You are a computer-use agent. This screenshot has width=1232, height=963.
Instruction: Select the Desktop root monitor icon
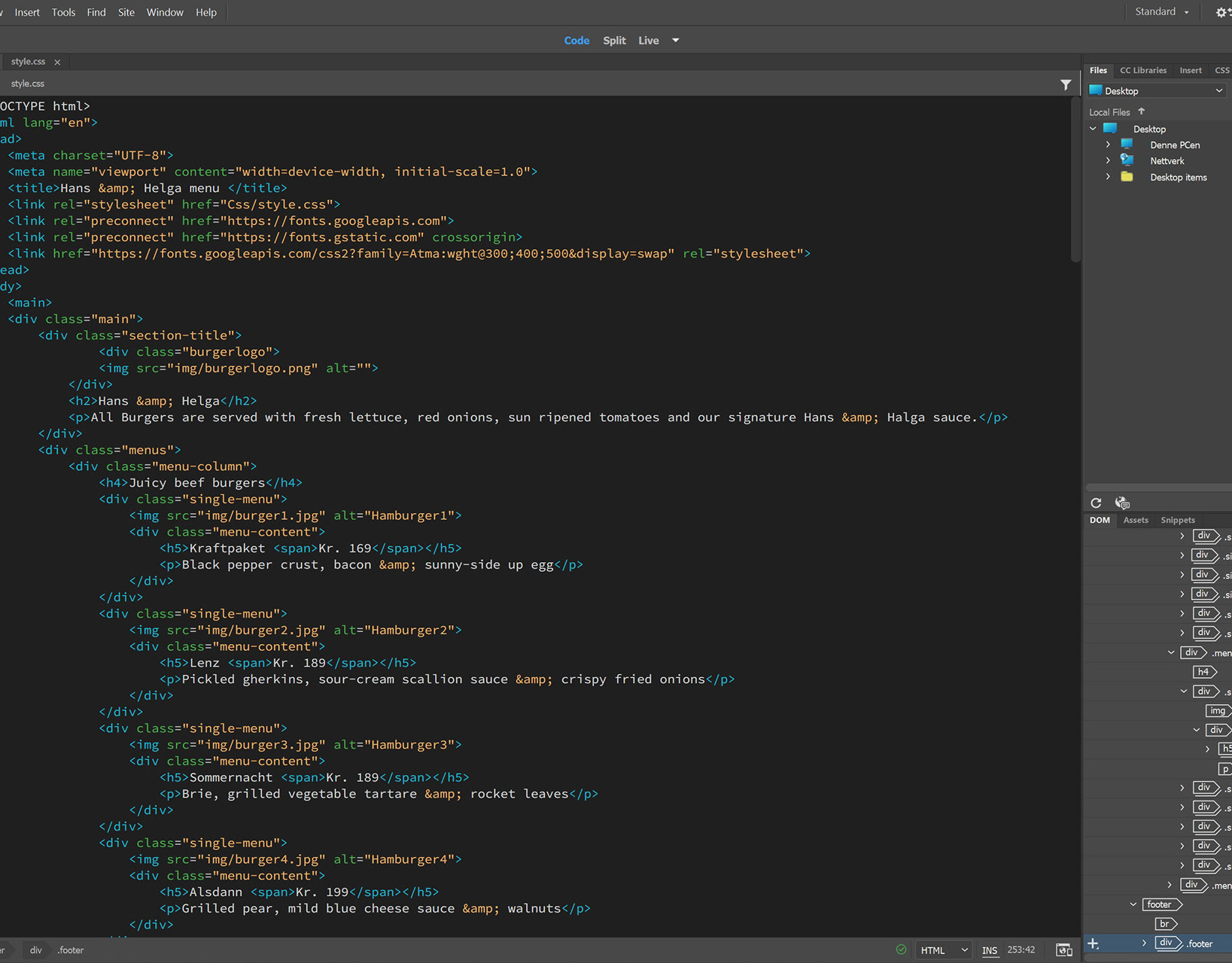pos(1110,128)
